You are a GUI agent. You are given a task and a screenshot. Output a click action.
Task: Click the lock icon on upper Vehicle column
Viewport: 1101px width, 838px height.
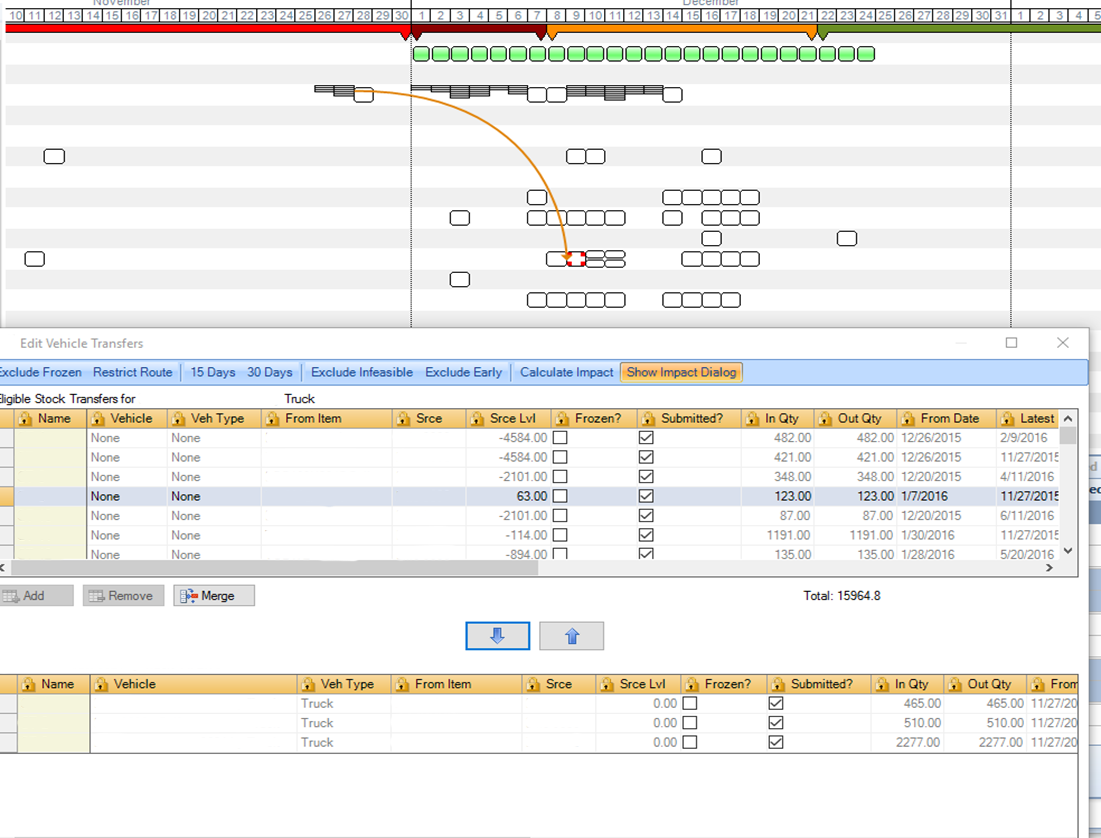[x=98, y=419]
